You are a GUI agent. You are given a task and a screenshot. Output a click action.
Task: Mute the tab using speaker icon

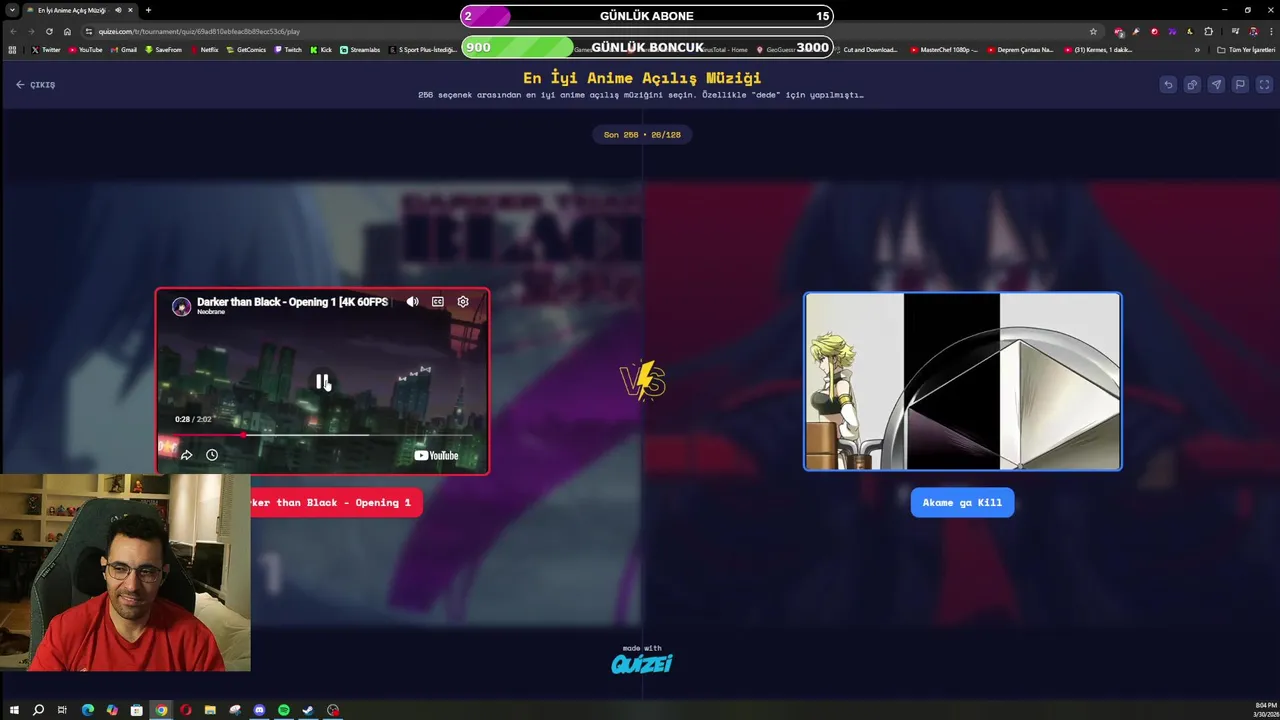[x=118, y=10]
